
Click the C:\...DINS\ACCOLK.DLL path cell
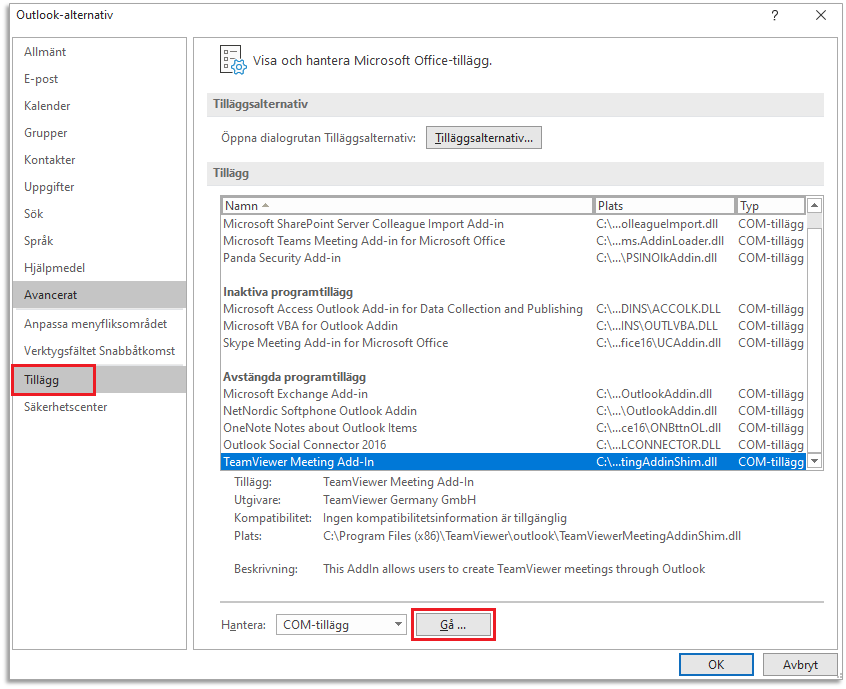pos(658,309)
